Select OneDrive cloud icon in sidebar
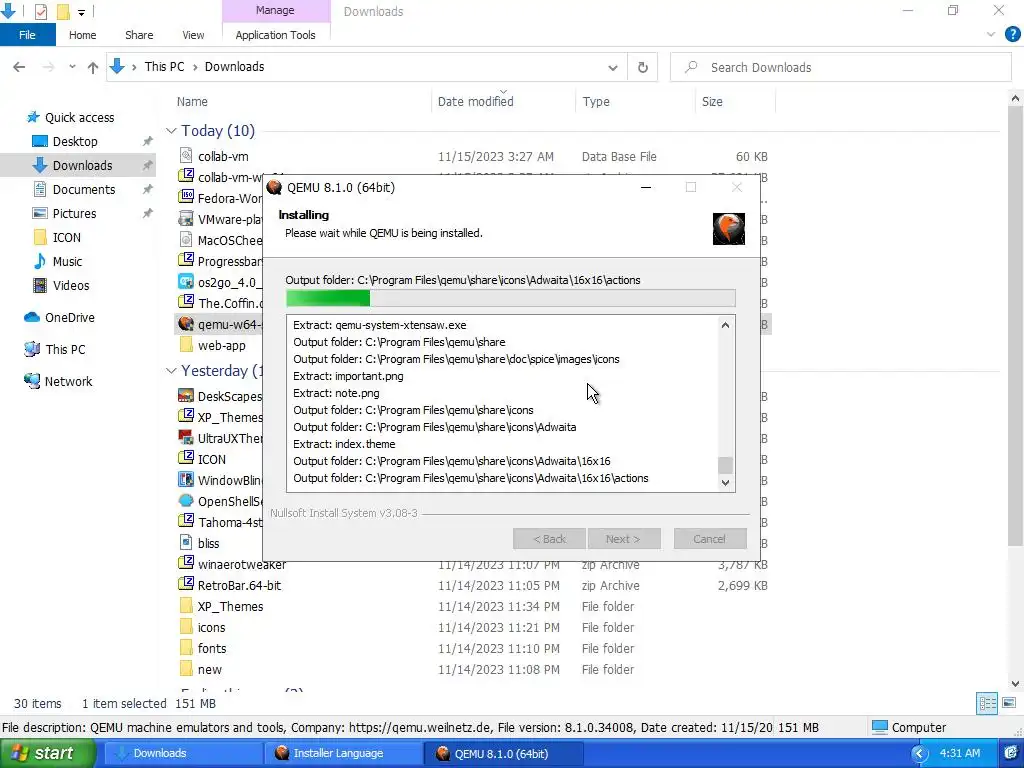The height and width of the screenshot is (768, 1024). 31,317
